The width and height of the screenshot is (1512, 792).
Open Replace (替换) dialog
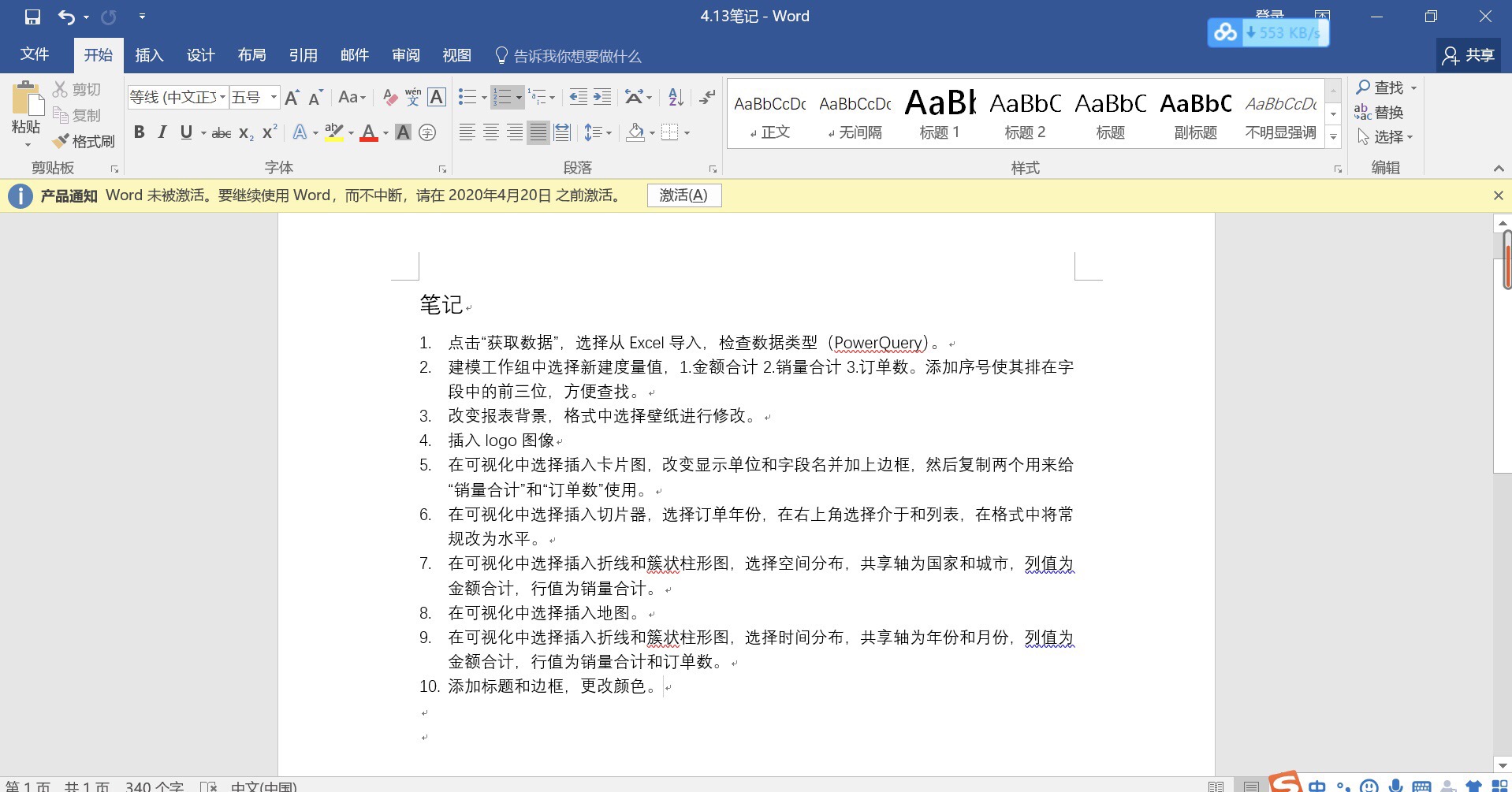point(1380,113)
